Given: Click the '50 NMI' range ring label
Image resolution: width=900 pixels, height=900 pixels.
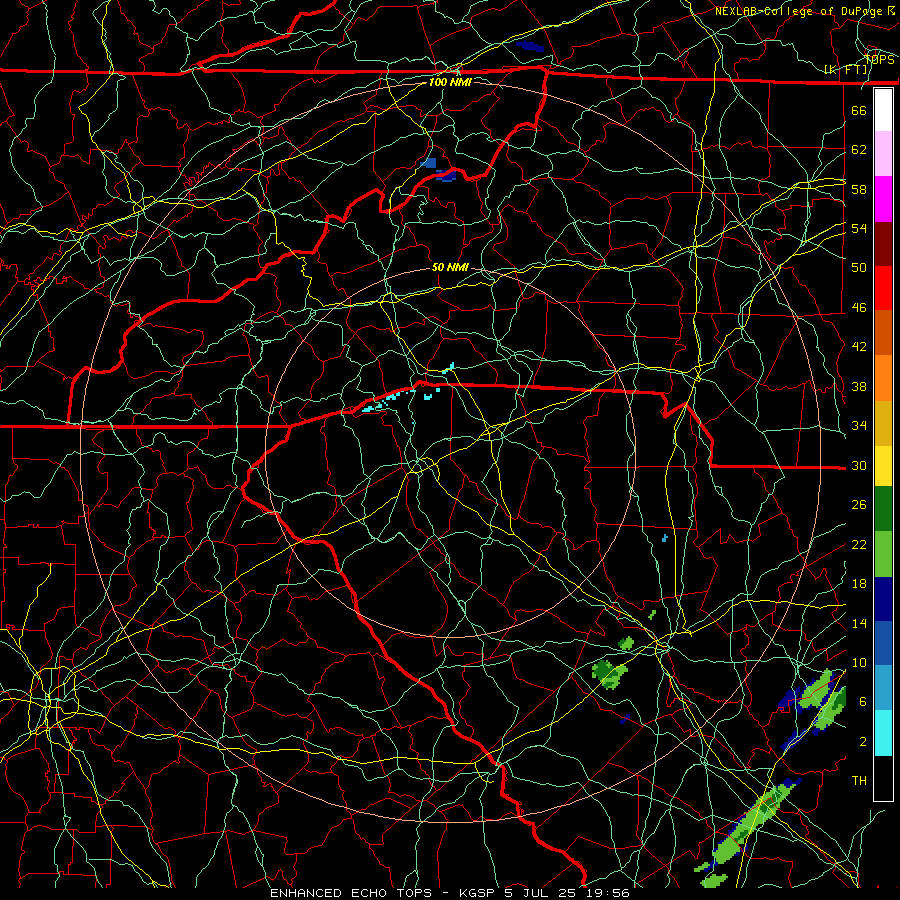Looking at the screenshot, I should click(x=450, y=267).
